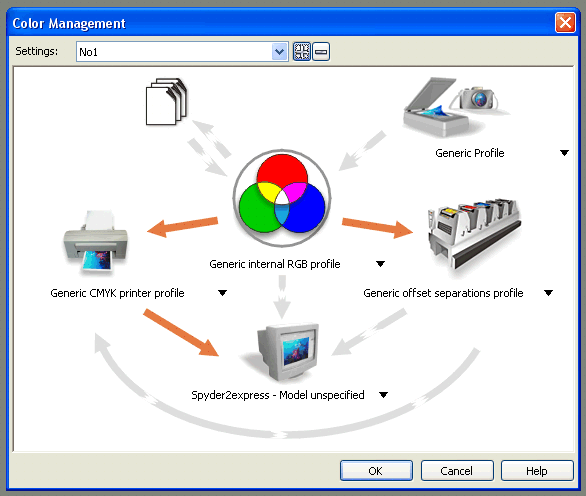Toggle orange arrow from CMYK printer to monitor
The width and height of the screenshot is (586, 496).
click(x=181, y=332)
